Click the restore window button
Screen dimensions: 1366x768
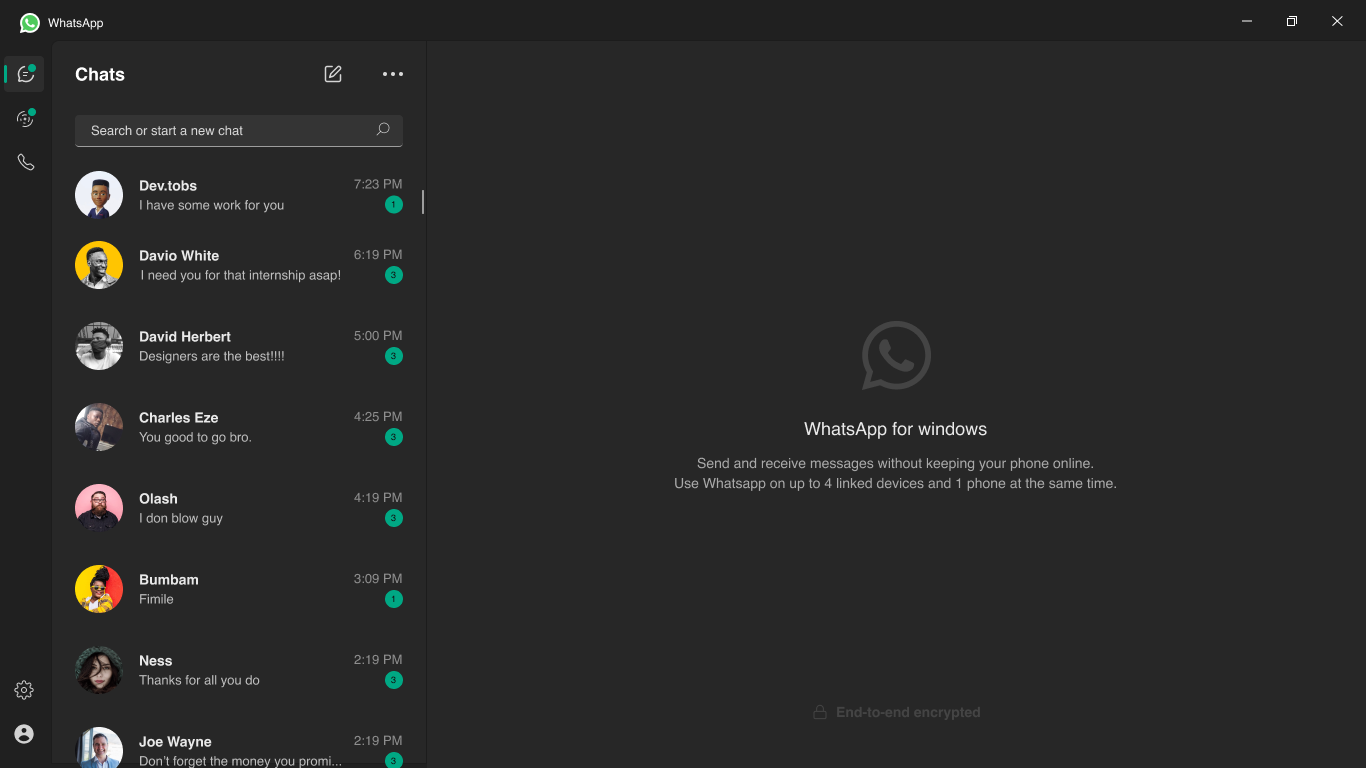click(1292, 21)
